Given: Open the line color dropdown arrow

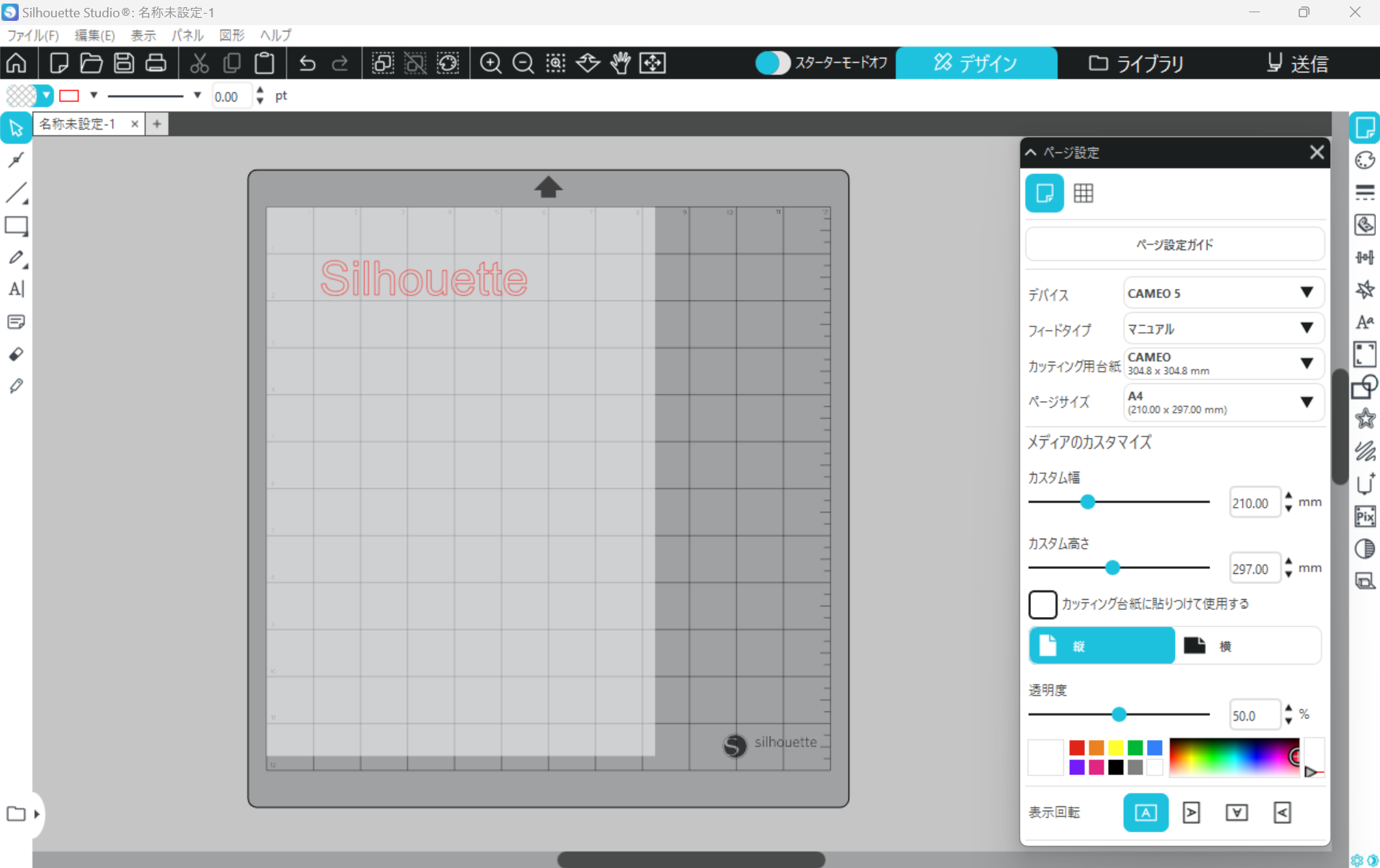Looking at the screenshot, I should click(94, 96).
